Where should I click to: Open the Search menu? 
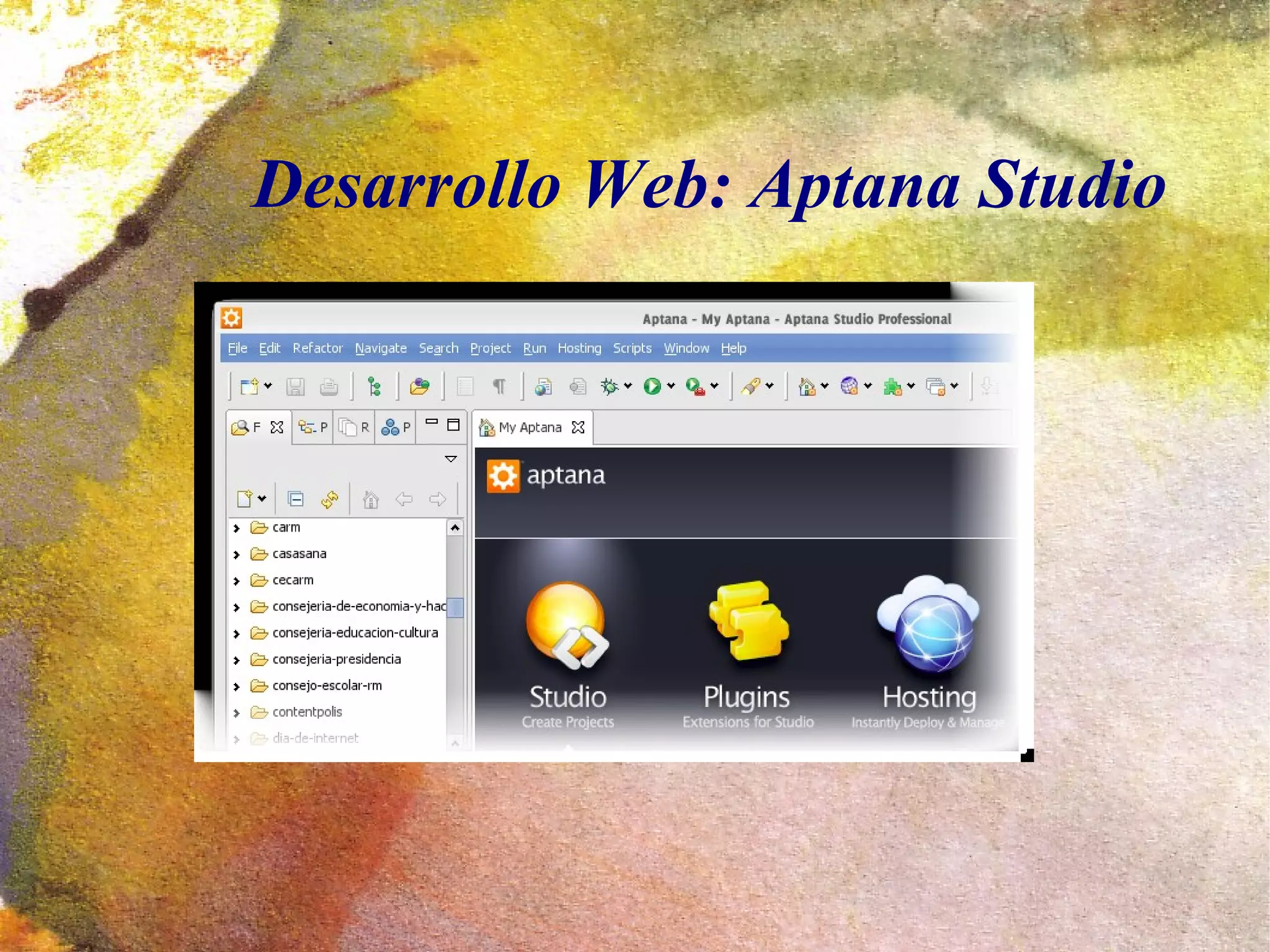coord(438,349)
